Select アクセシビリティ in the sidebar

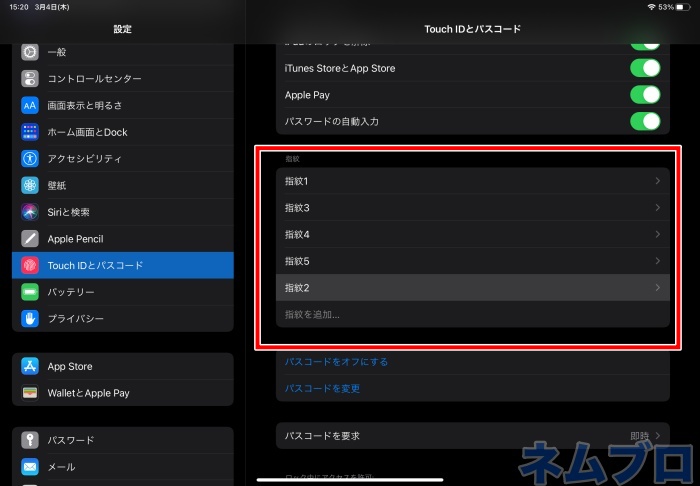[x=123, y=158]
